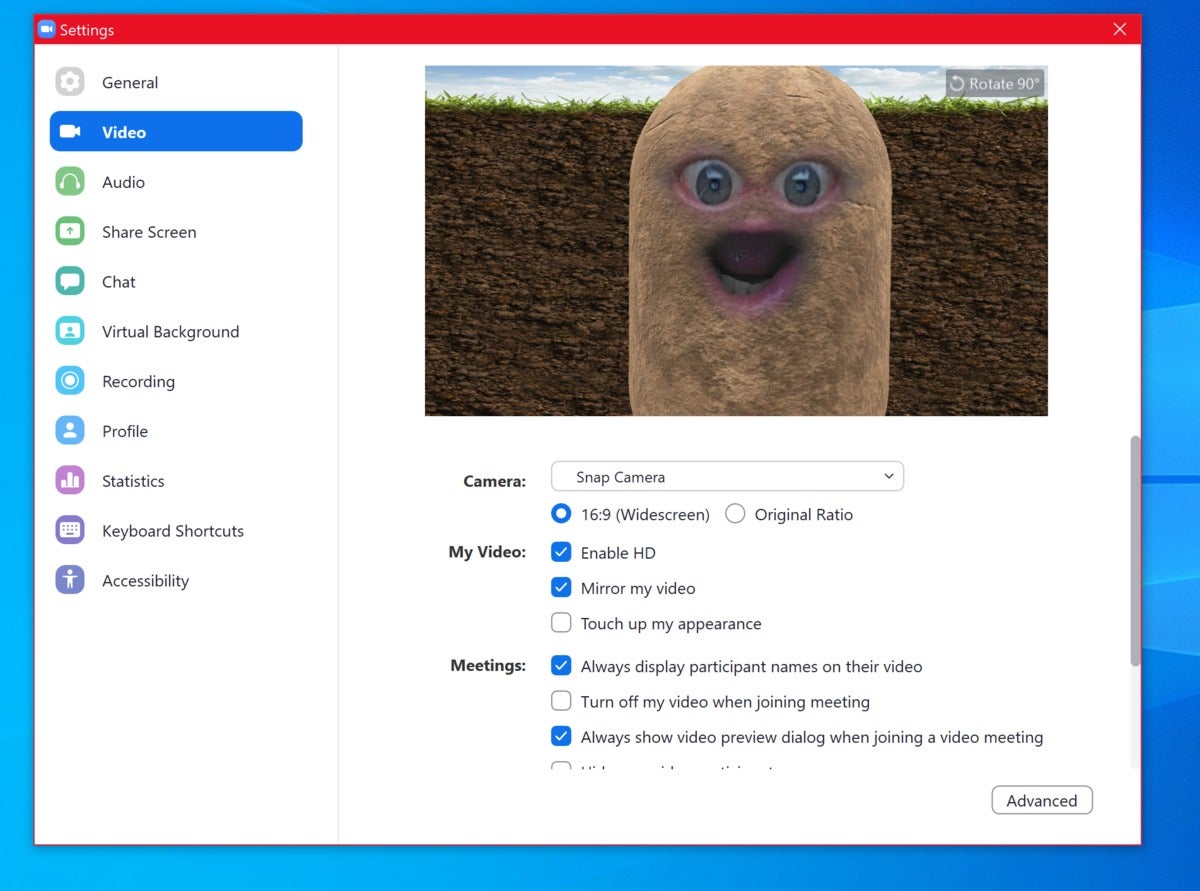Open Share Screen settings icon
Image resolution: width=1200 pixels, height=891 pixels.
(x=70, y=232)
